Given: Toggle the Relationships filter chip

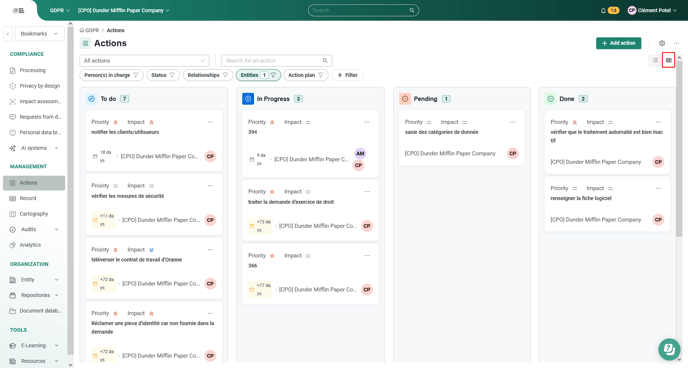Looking at the screenshot, I should pyautogui.click(x=208, y=75).
